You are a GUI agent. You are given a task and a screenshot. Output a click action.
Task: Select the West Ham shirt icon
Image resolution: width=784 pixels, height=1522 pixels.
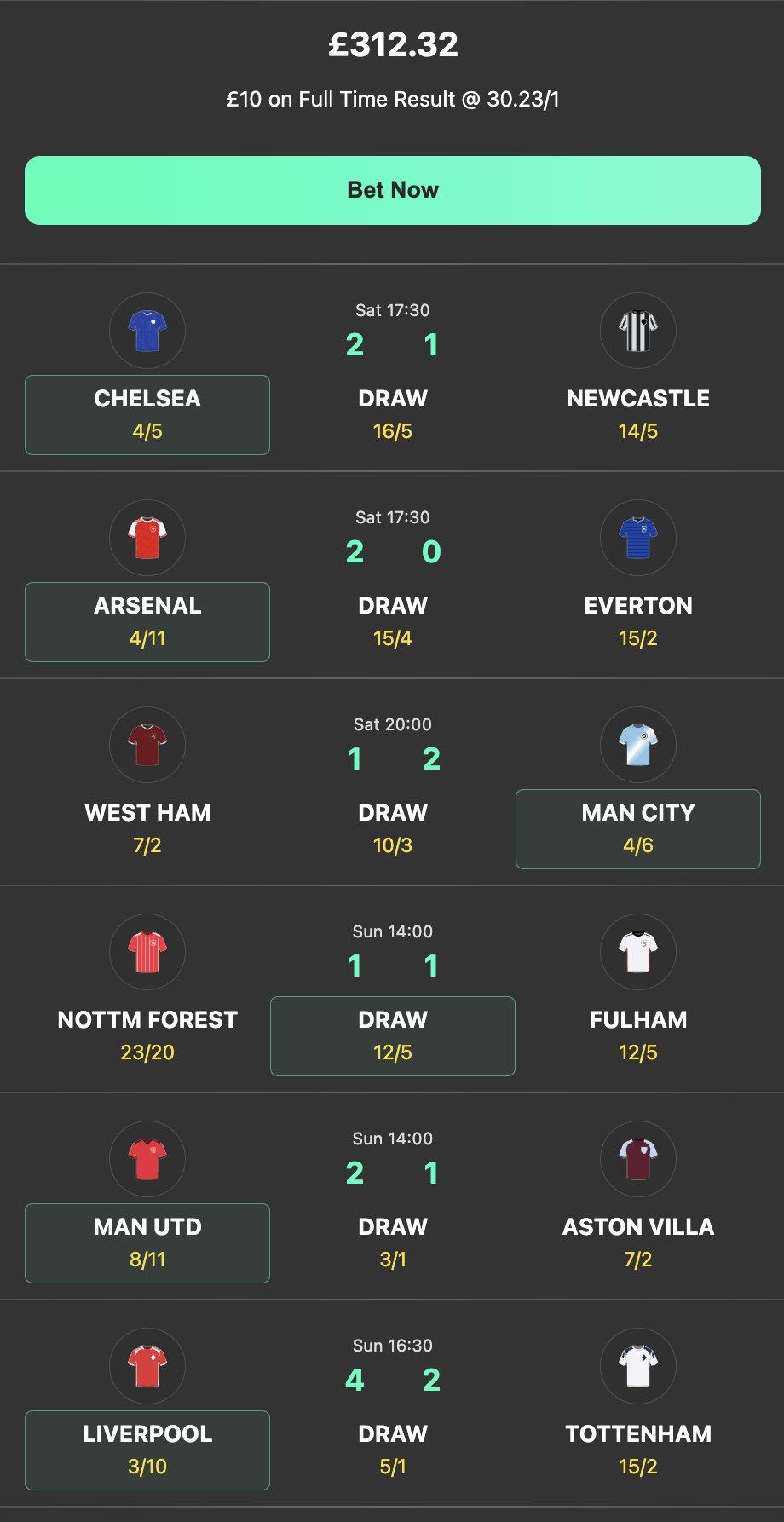[147, 745]
